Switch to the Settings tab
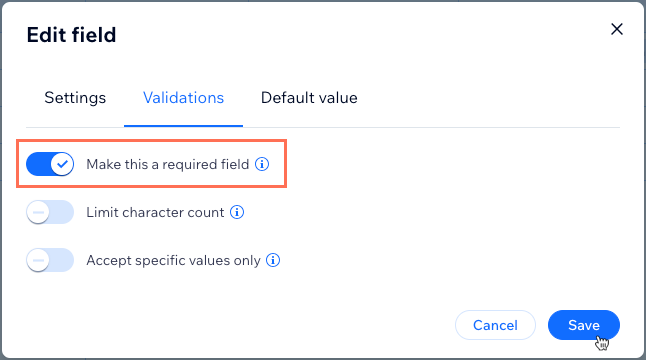The width and height of the screenshot is (646, 360). (x=75, y=98)
